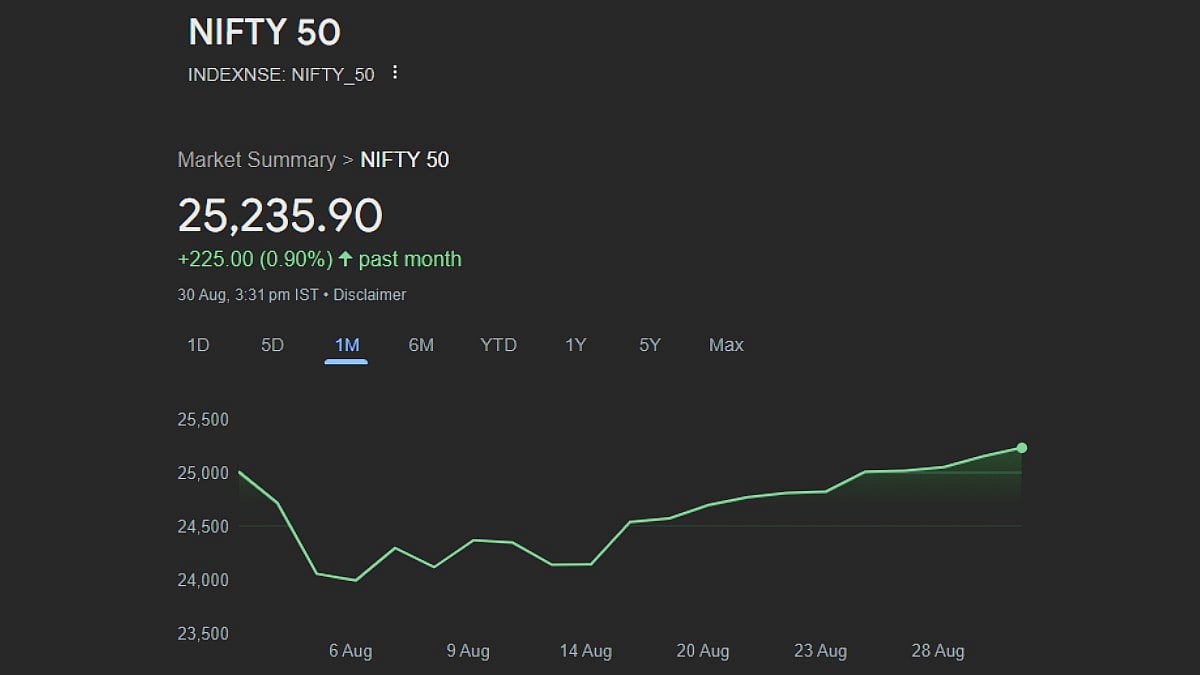Image resolution: width=1200 pixels, height=675 pixels.
Task: Click the 25,235.90 index value
Action: tap(280, 216)
